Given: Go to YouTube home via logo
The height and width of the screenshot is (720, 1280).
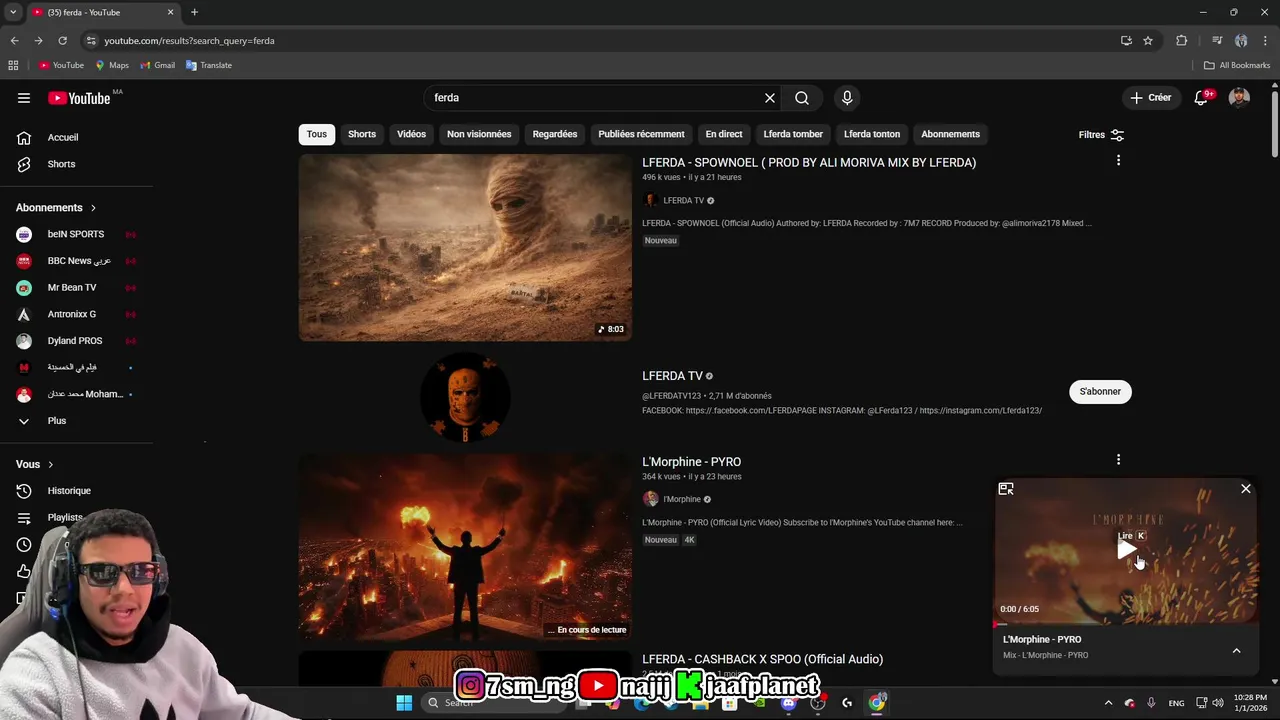Looking at the screenshot, I should [x=79, y=98].
